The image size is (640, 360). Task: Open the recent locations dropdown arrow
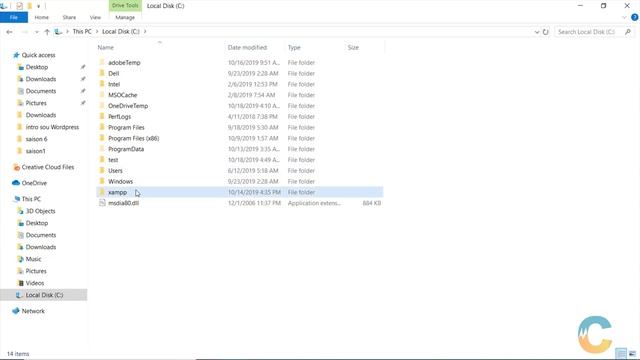click(x=37, y=32)
